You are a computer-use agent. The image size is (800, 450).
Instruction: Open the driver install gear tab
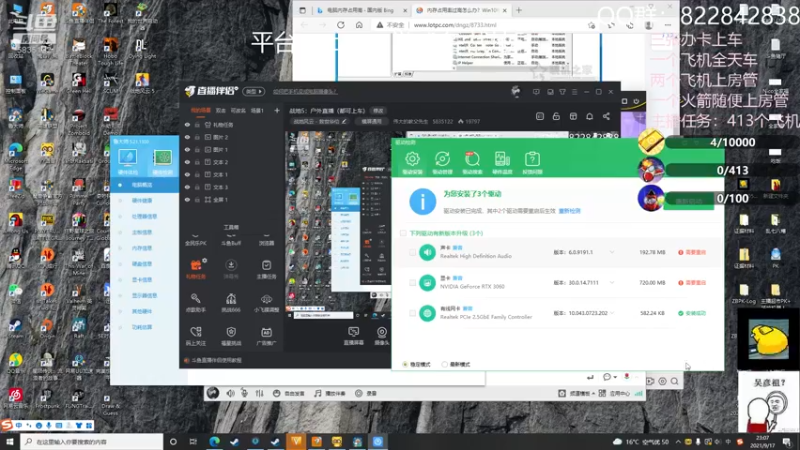click(412, 159)
